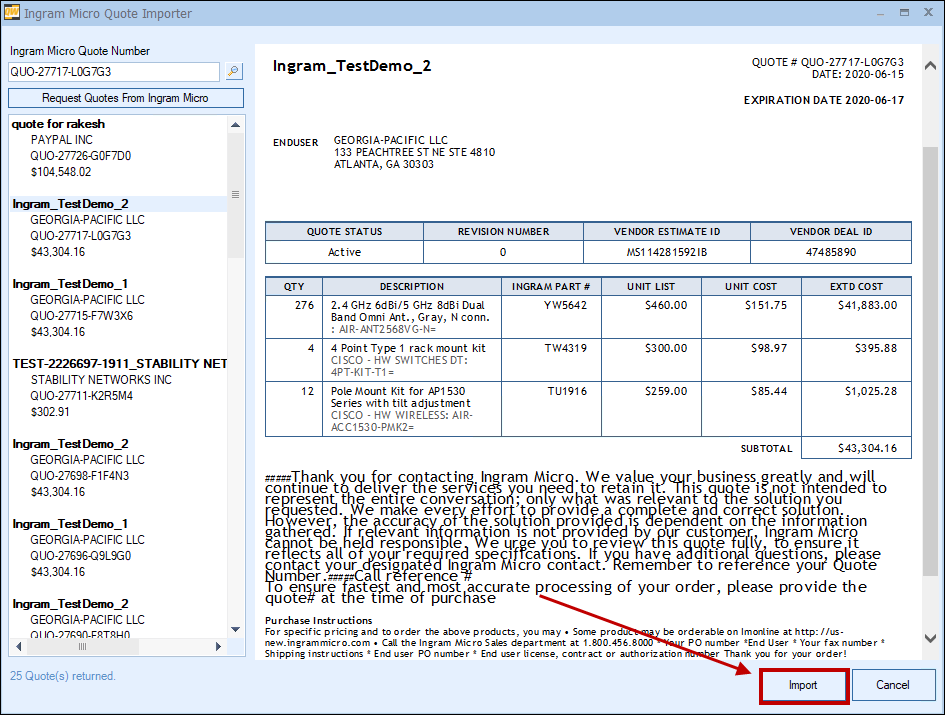Click the Ingram Micro Quote Number label
945x715 pixels.
click(x=80, y=51)
